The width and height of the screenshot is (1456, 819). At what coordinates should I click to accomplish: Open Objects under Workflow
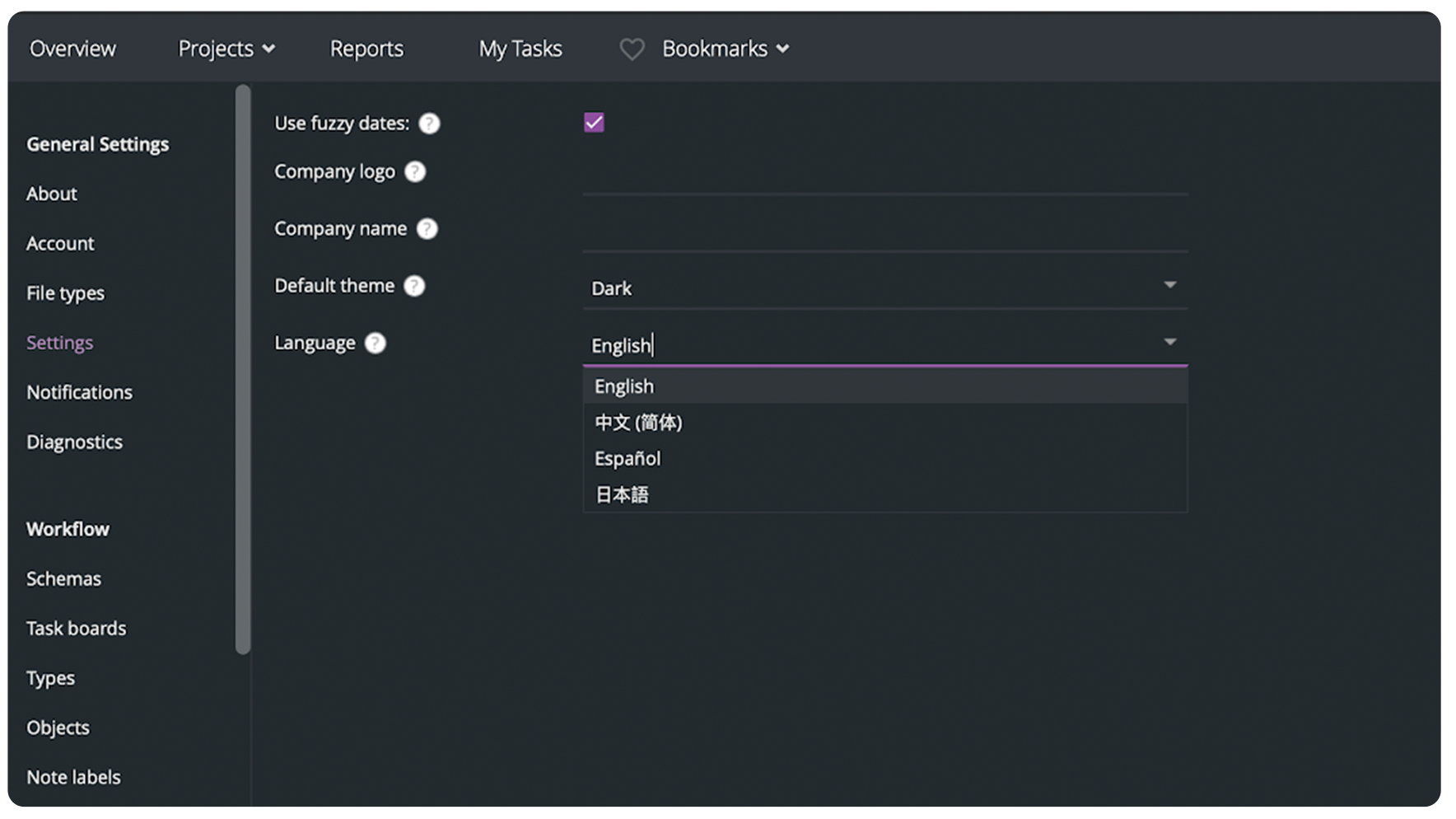coord(58,728)
